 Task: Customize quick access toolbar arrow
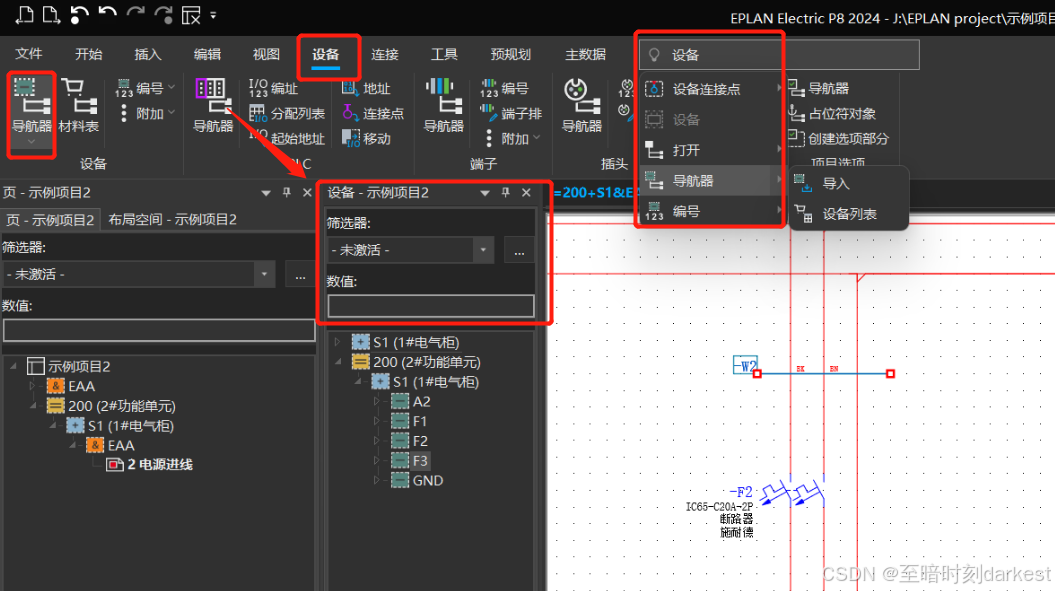(213, 15)
